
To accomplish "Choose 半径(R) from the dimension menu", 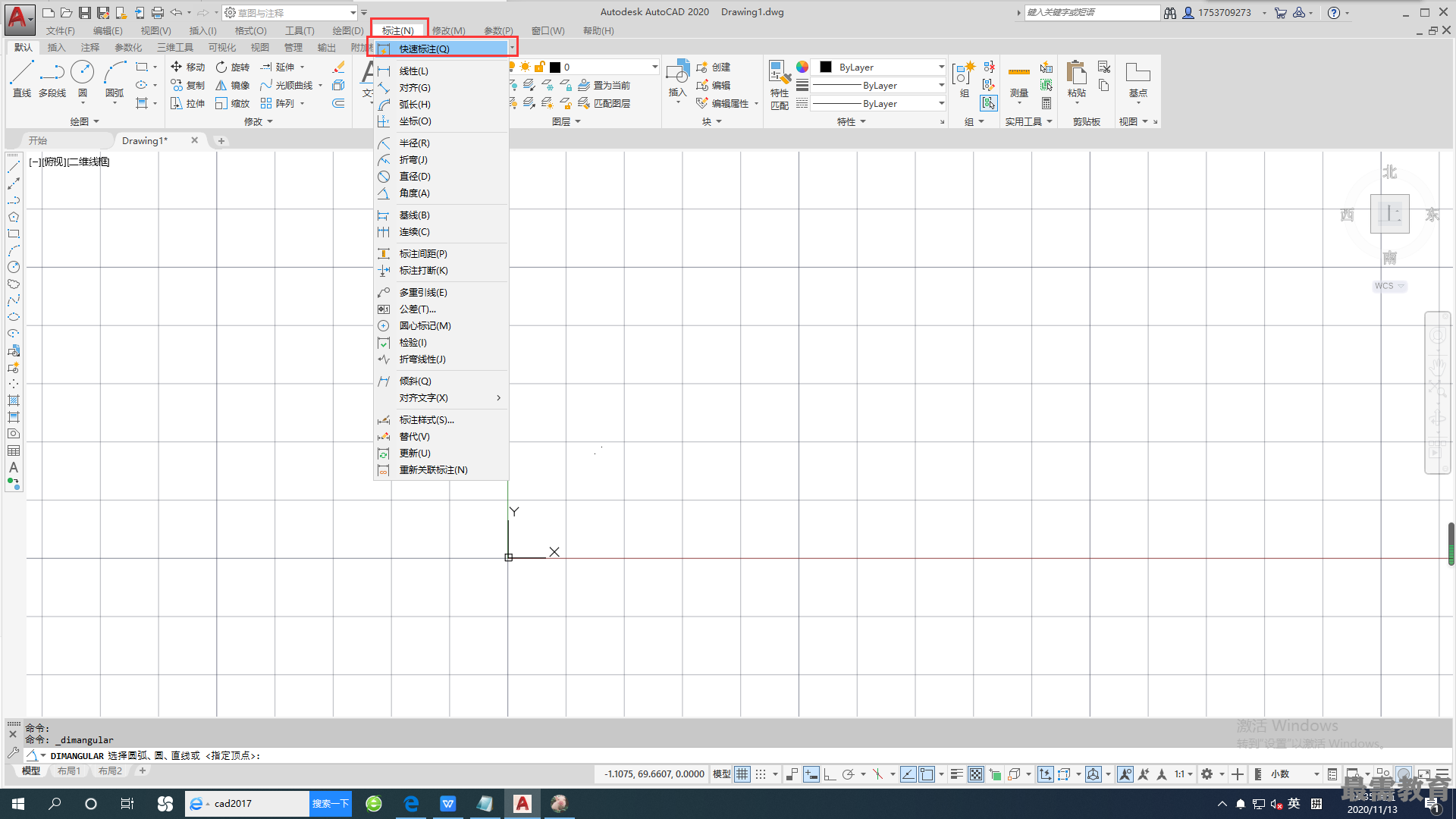I will tap(441, 143).
